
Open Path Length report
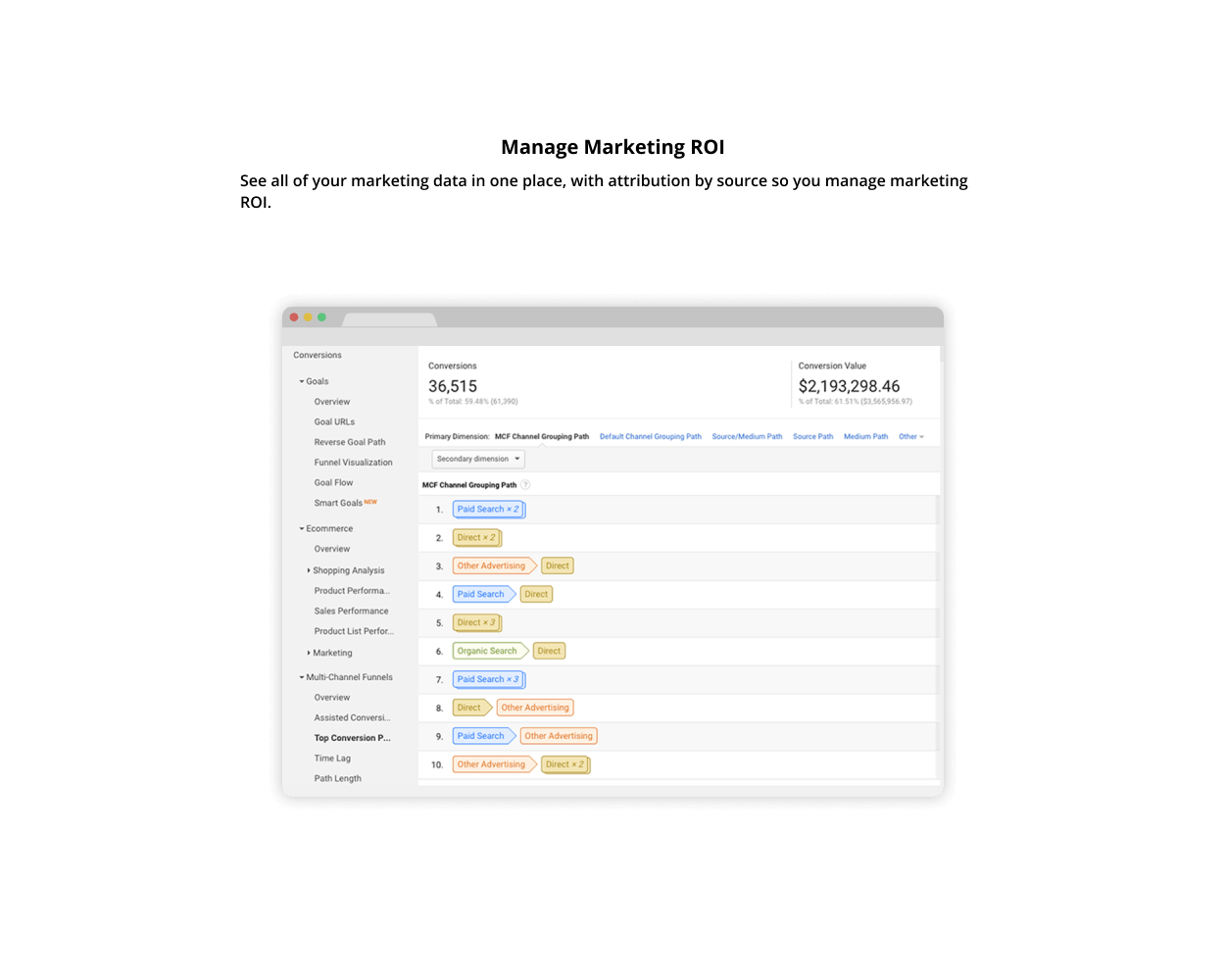click(x=337, y=779)
